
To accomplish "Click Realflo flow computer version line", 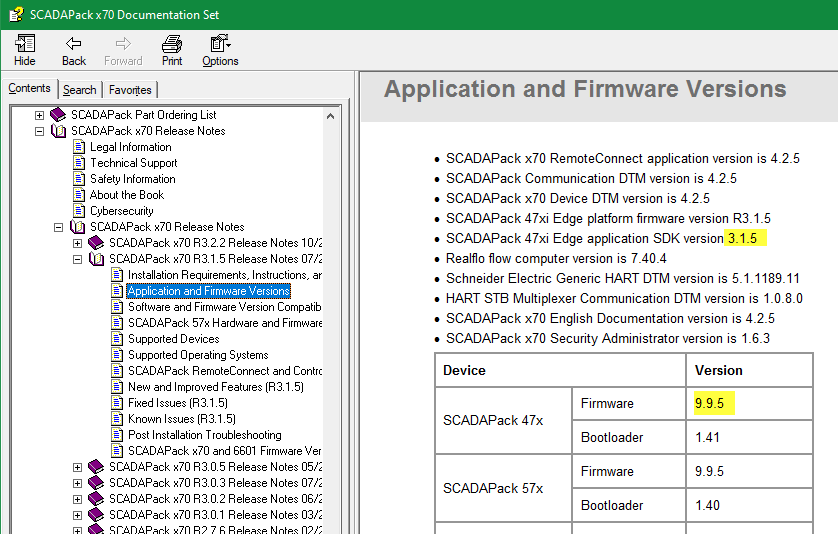I will [556, 259].
